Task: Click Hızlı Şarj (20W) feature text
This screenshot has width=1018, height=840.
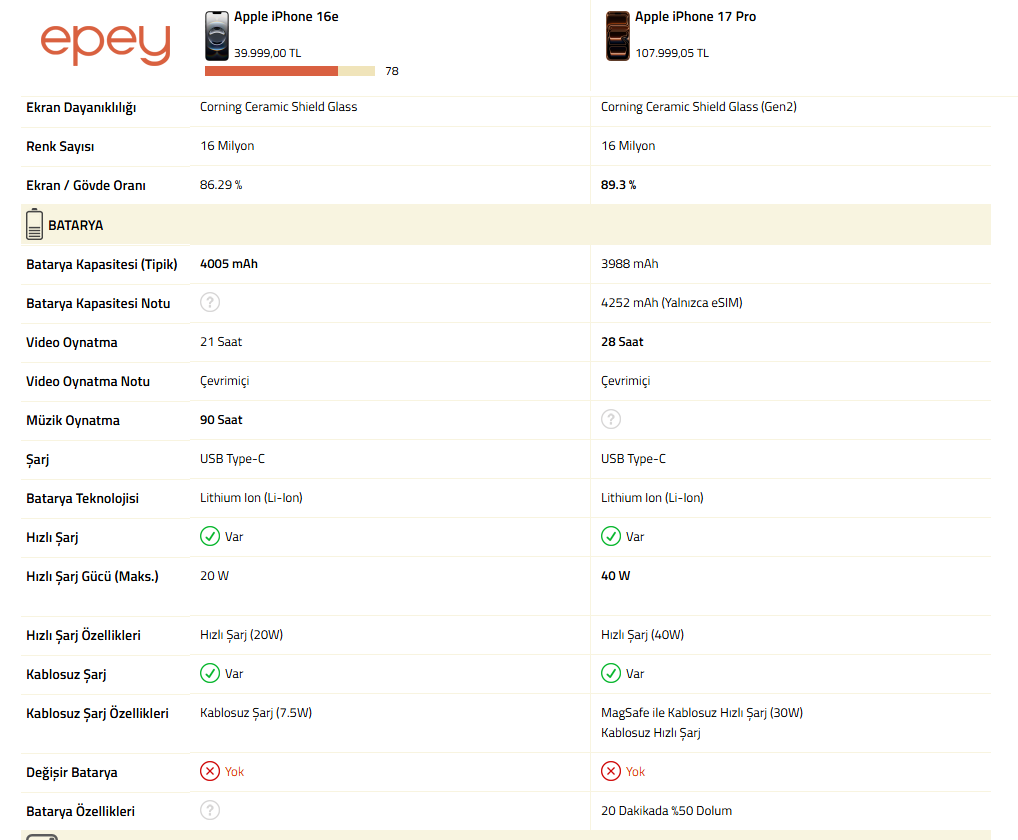Action: 242,635
